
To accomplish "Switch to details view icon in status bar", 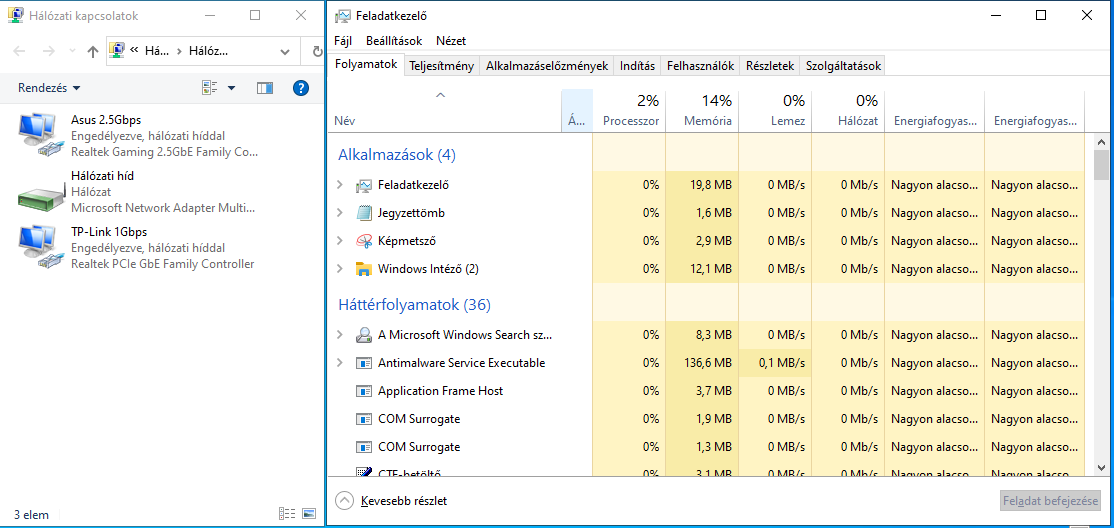I will [x=287, y=513].
